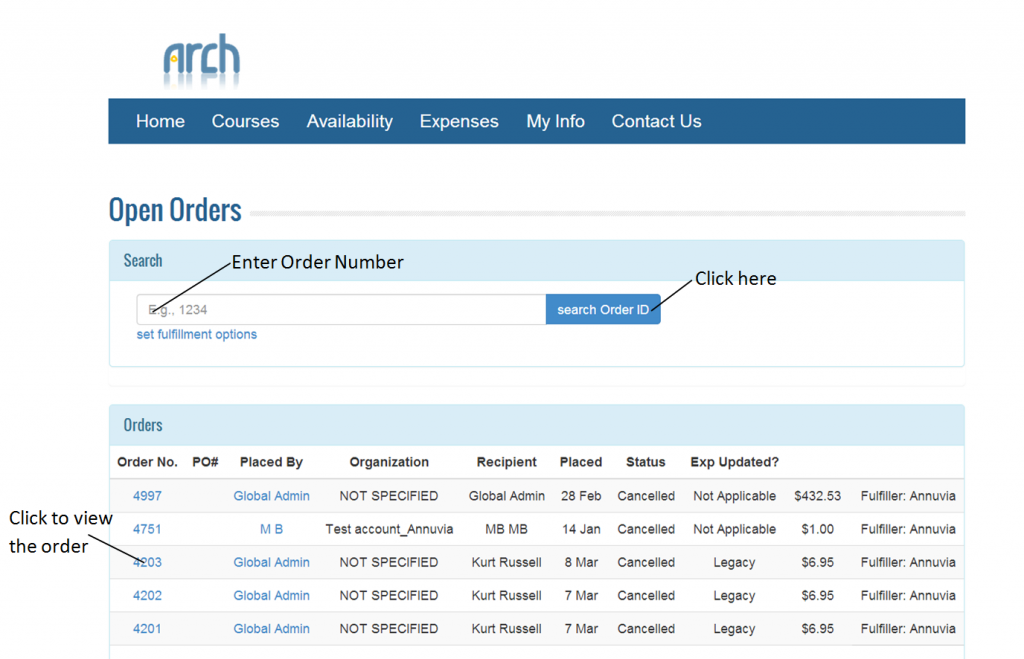This screenshot has height=659, width=1024.
Task: View order 4997
Action: (x=147, y=496)
